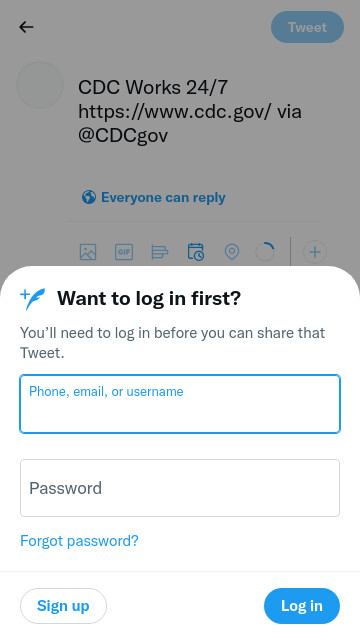Click the Log in button
Viewport: 360px width, 640px height.
302,606
